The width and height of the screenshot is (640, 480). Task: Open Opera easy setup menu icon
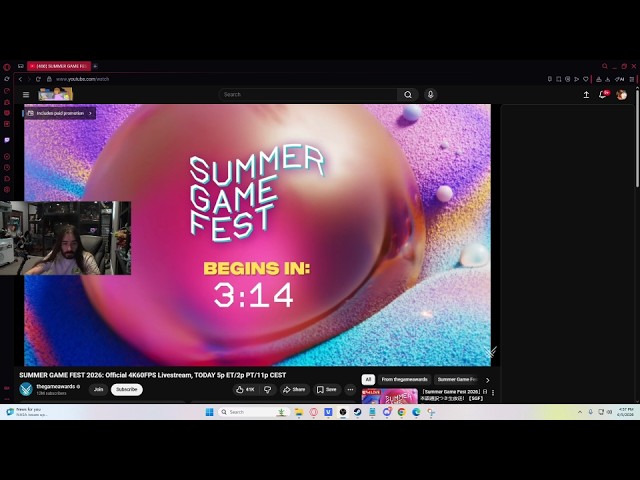pos(632,79)
